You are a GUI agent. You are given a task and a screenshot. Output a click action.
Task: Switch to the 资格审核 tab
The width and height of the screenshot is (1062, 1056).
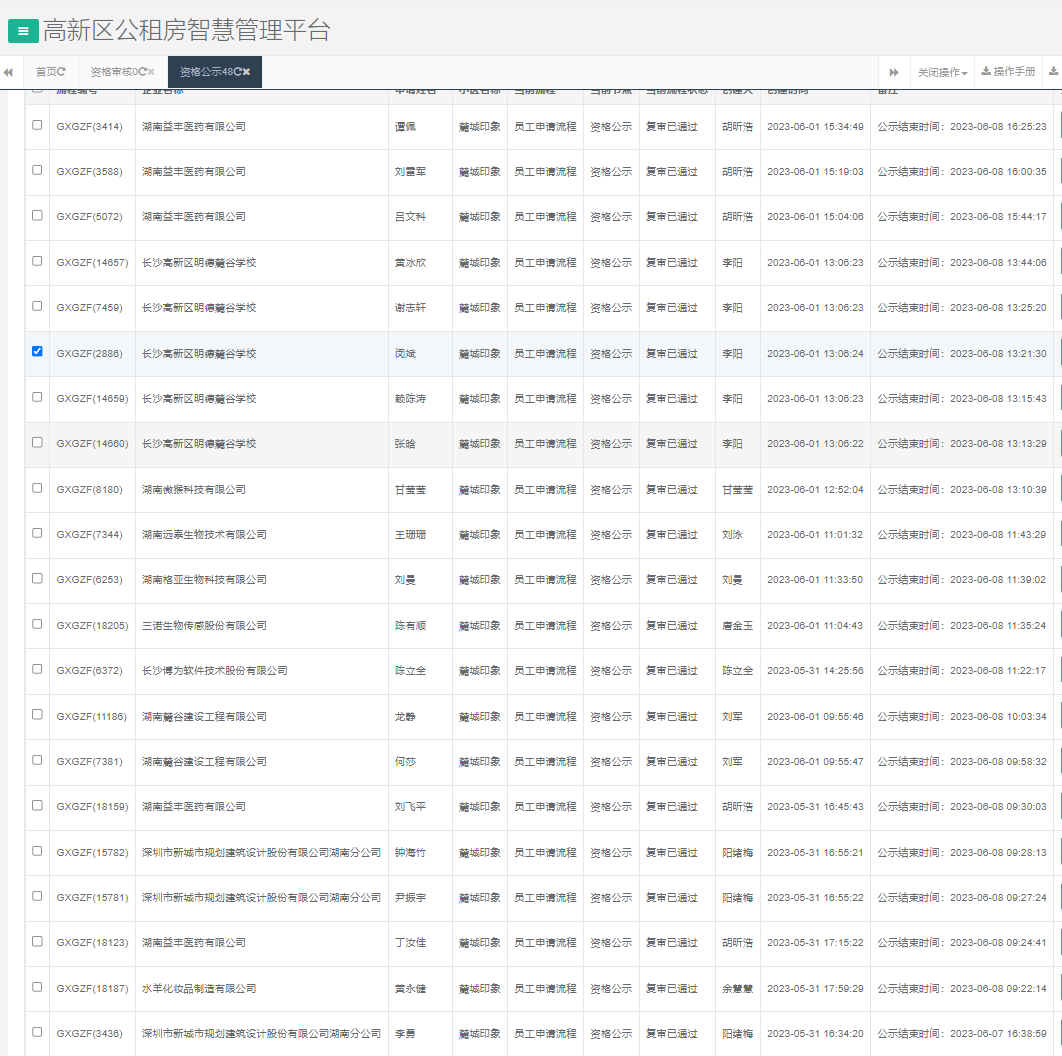click(112, 72)
